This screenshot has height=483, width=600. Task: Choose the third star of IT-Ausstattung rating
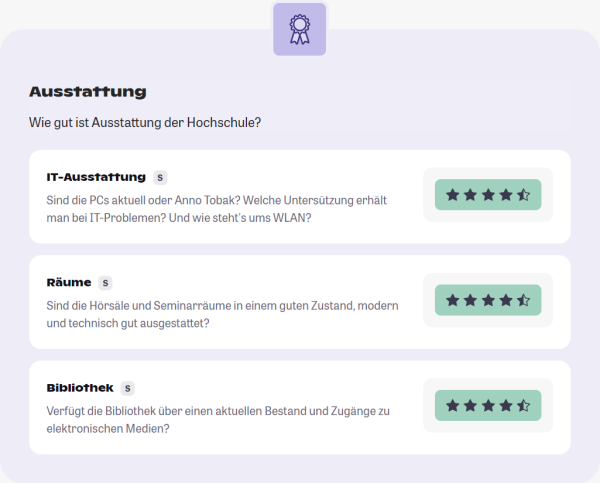pyautogui.click(x=488, y=195)
